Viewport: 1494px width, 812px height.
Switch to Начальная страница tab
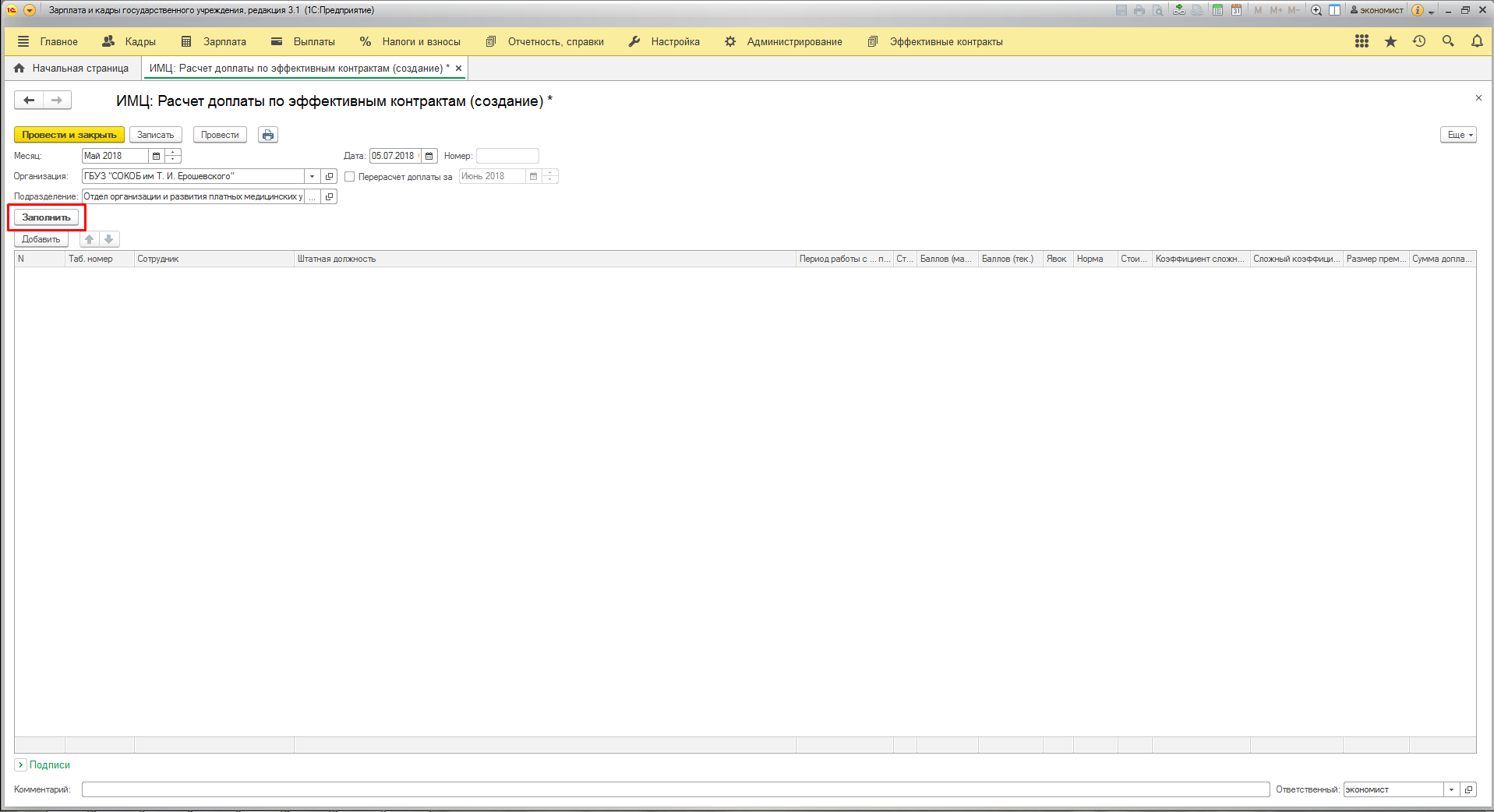(x=72, y=69)
